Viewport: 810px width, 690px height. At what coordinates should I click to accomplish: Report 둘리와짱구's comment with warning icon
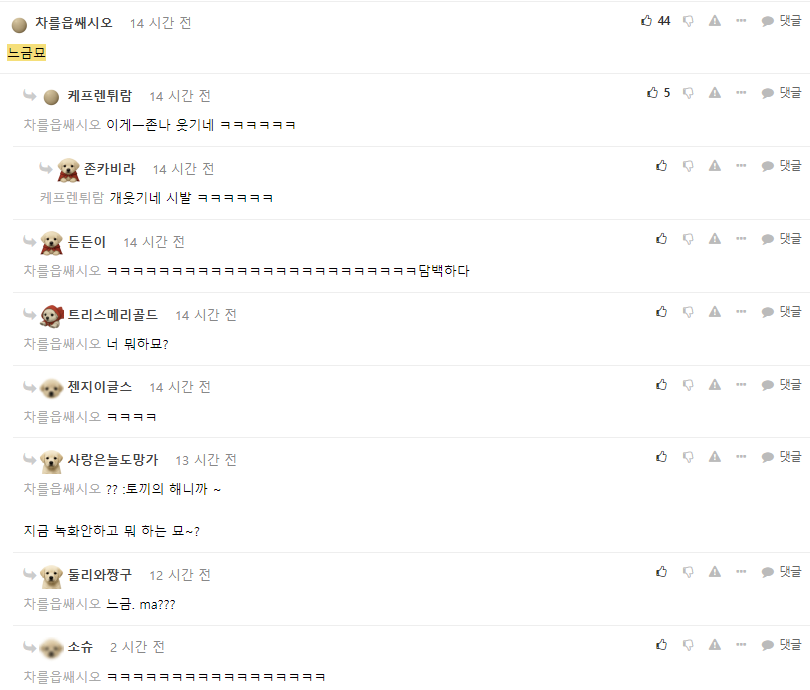click(x=714, y=572)
